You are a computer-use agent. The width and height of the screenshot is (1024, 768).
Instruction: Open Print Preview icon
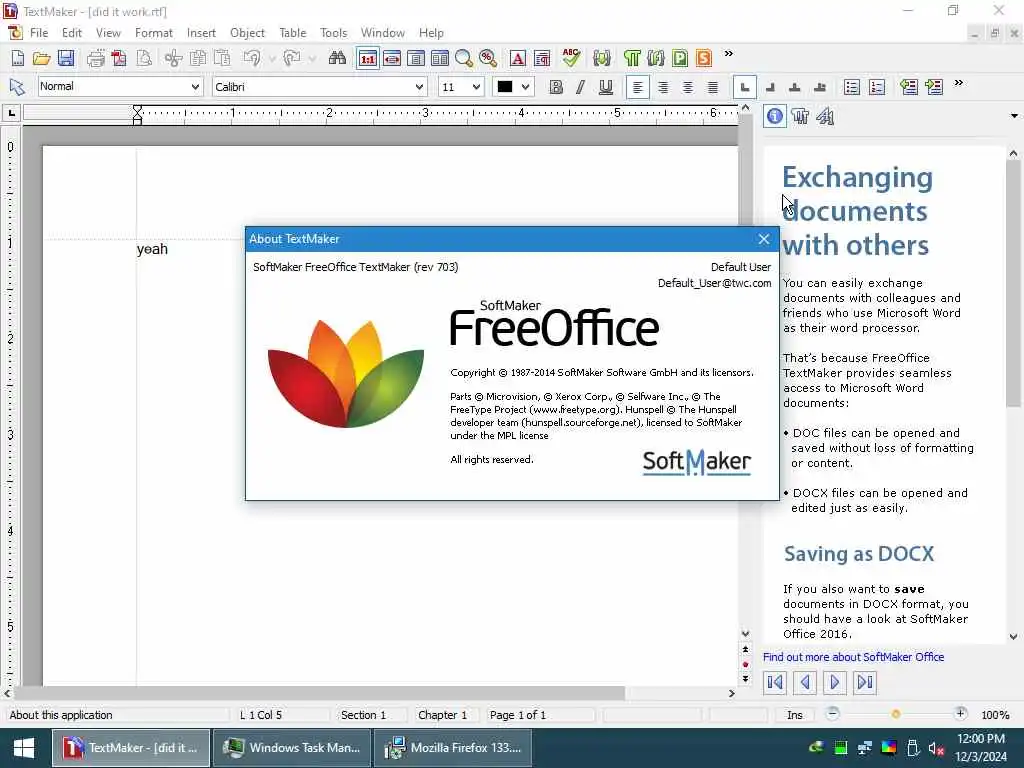point(144,58)
